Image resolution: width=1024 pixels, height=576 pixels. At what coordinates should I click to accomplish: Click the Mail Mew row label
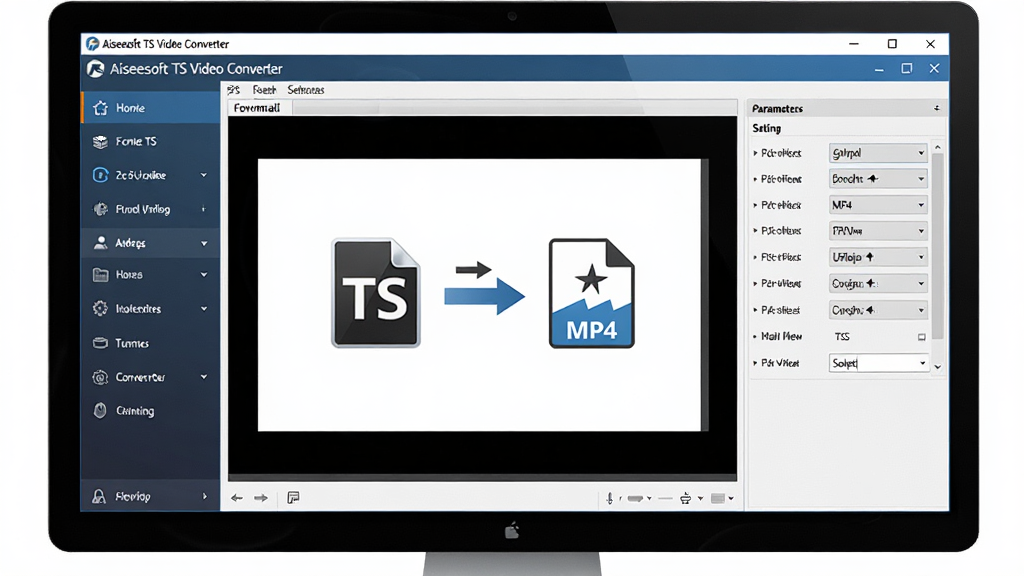pyautogui.click(x=781, y=337)
